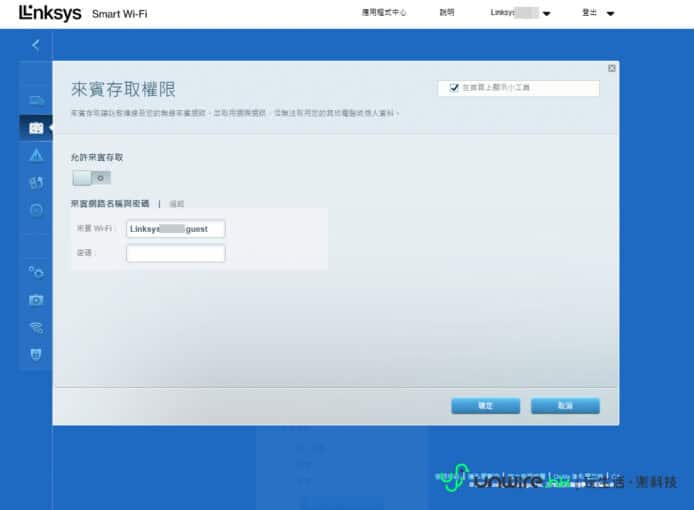Click the 確定 confirm button

click(x=485, y=406)
